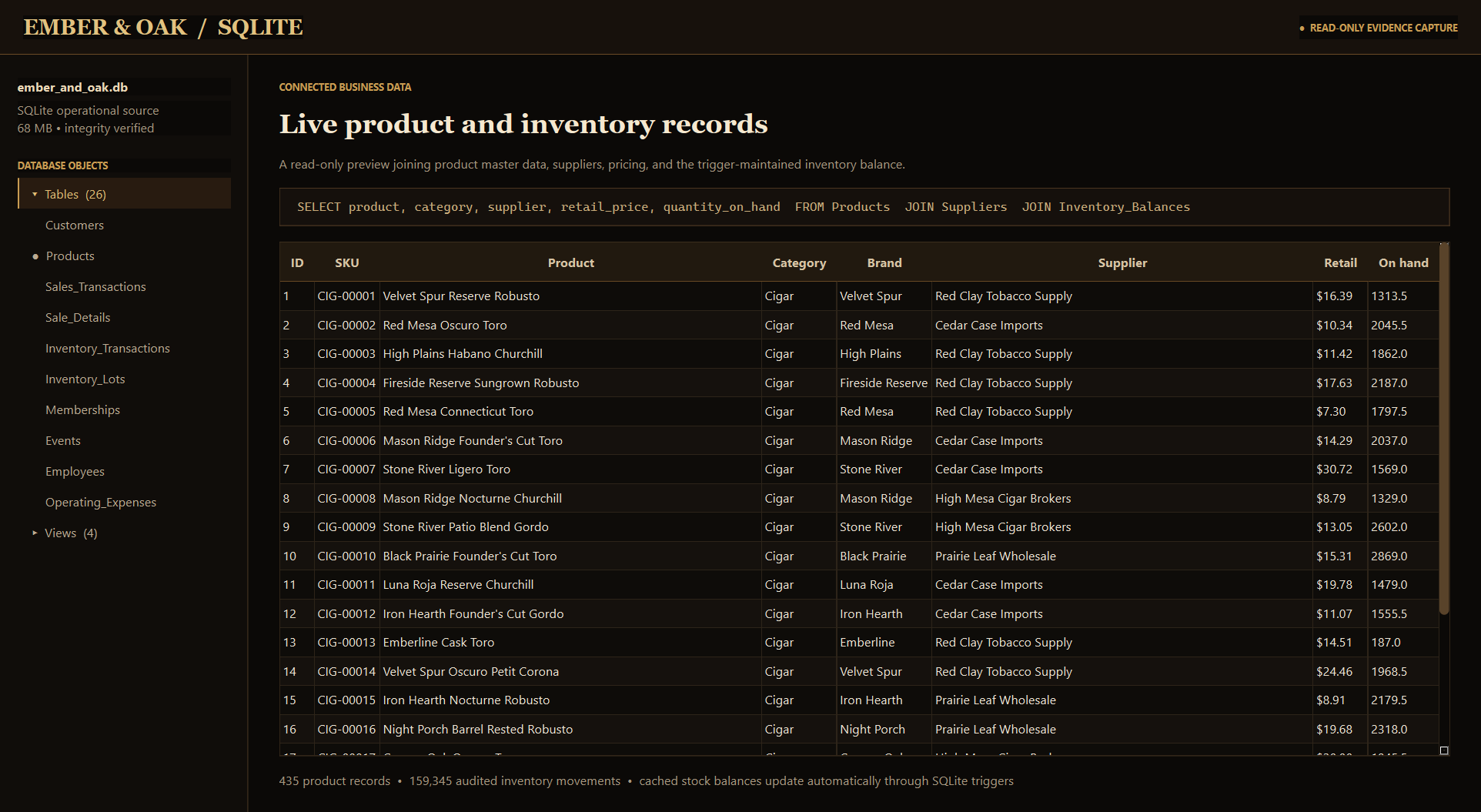The width and height of the screenshot is (1481, 812).
Task: Click retail price $30.72
Action: tap(1340, 469)
